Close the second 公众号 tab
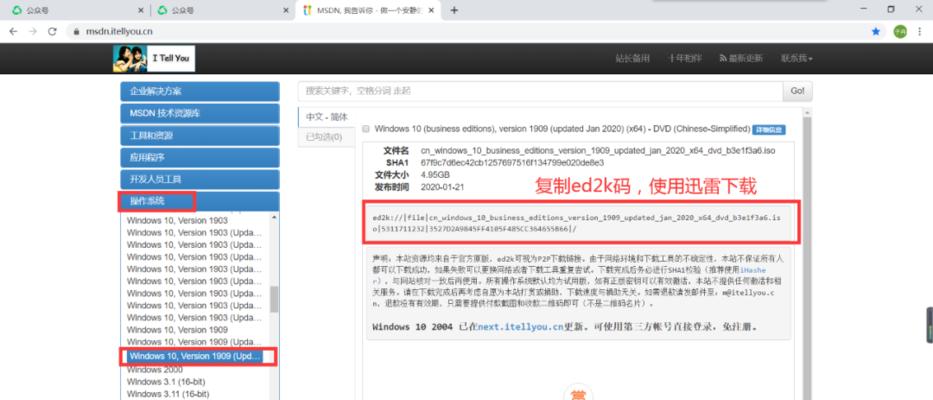Viewport: 933px width, 400px height. pyautogui.click(x=285, y=11)
